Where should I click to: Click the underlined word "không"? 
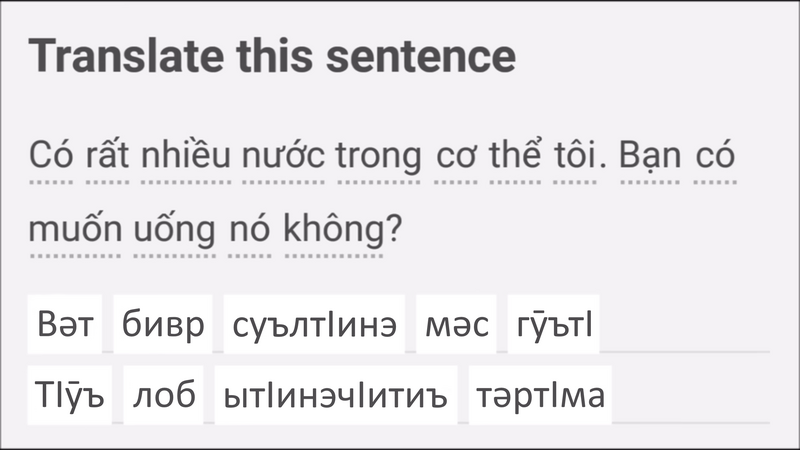pyautogui.click(x=334, y=230)
